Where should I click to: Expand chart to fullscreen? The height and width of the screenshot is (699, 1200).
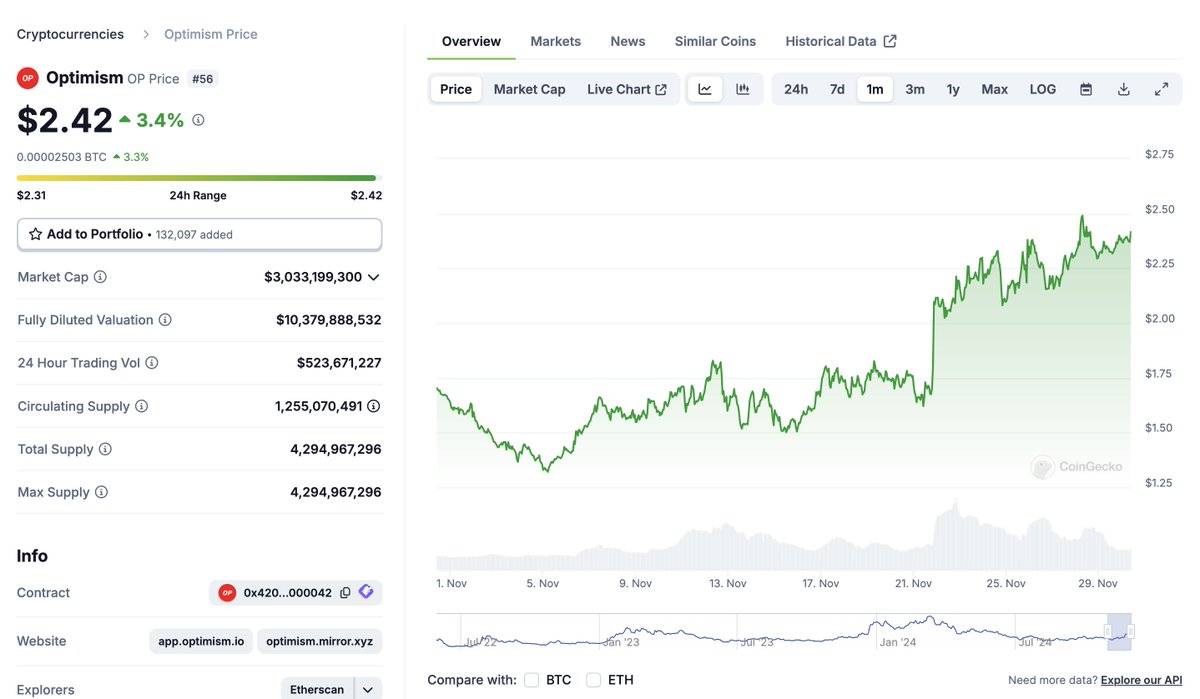coord(1162,89)
